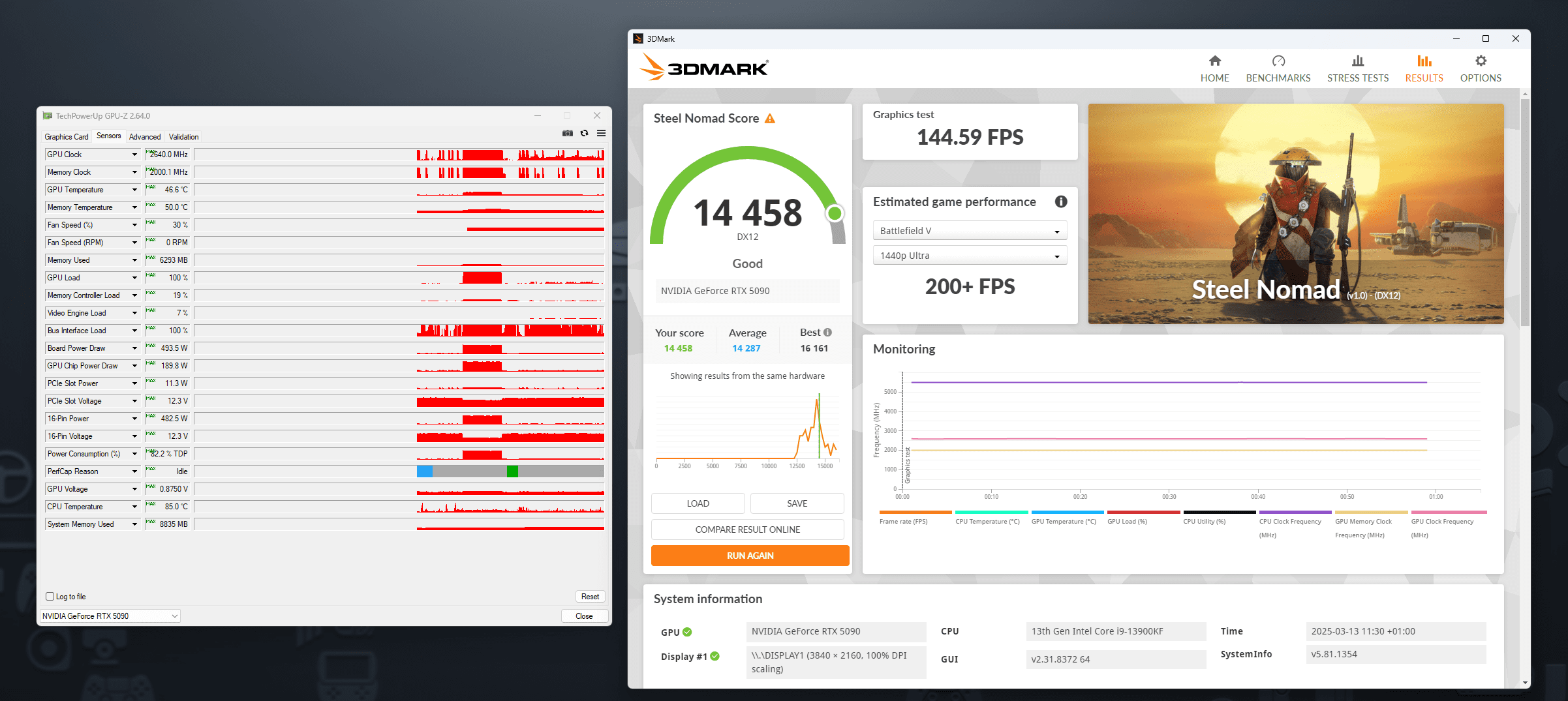This screenshot has width=1568, height=701.
Task: Refresh GPU-Z sensors with the refresh icon
Action: click(x=585, y=133)
